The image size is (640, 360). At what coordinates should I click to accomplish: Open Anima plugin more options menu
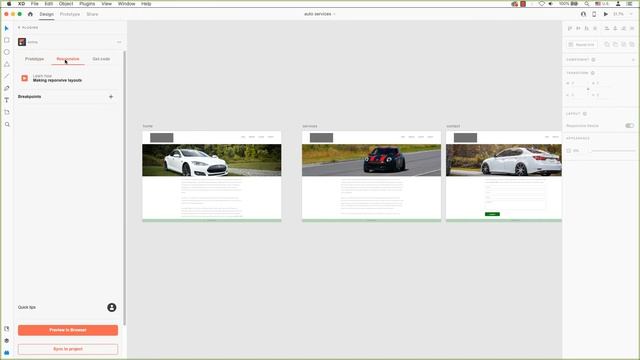click(119, 42)
